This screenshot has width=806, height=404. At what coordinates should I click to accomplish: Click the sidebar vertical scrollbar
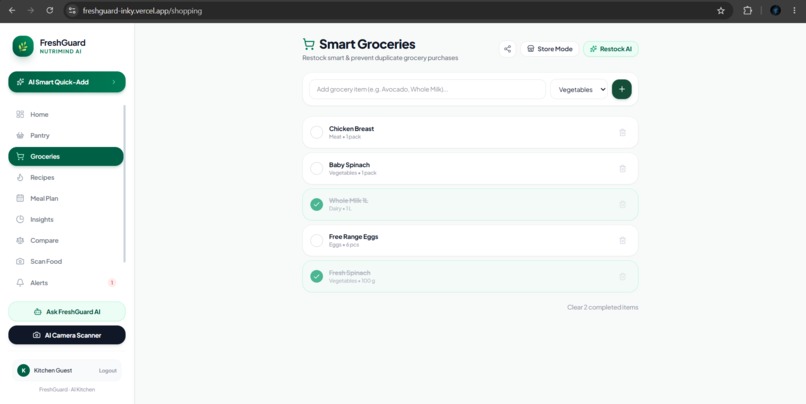tap(124, 183)
